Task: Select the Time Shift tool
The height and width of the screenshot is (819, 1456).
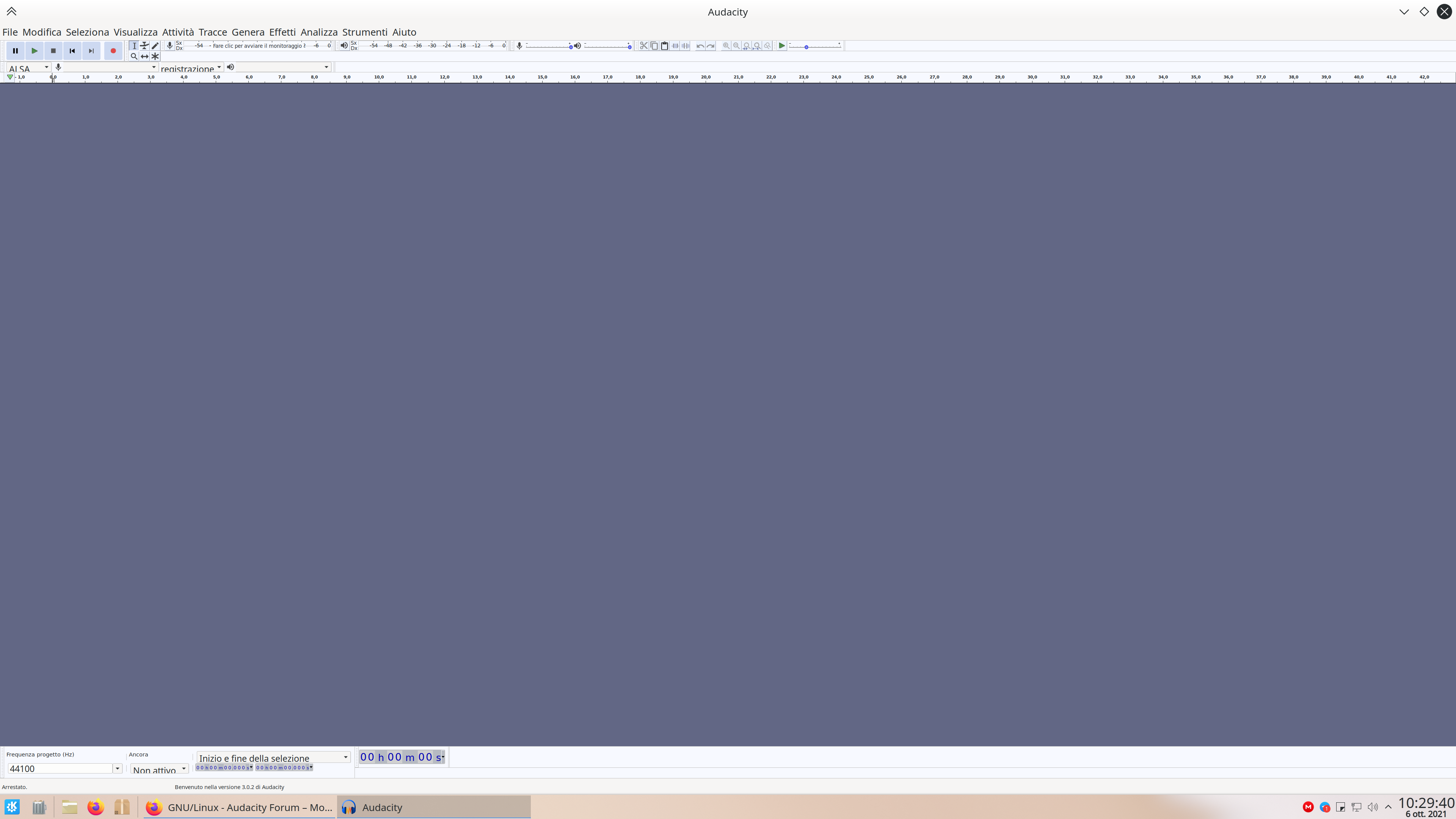Action: (x=145, y=56)
